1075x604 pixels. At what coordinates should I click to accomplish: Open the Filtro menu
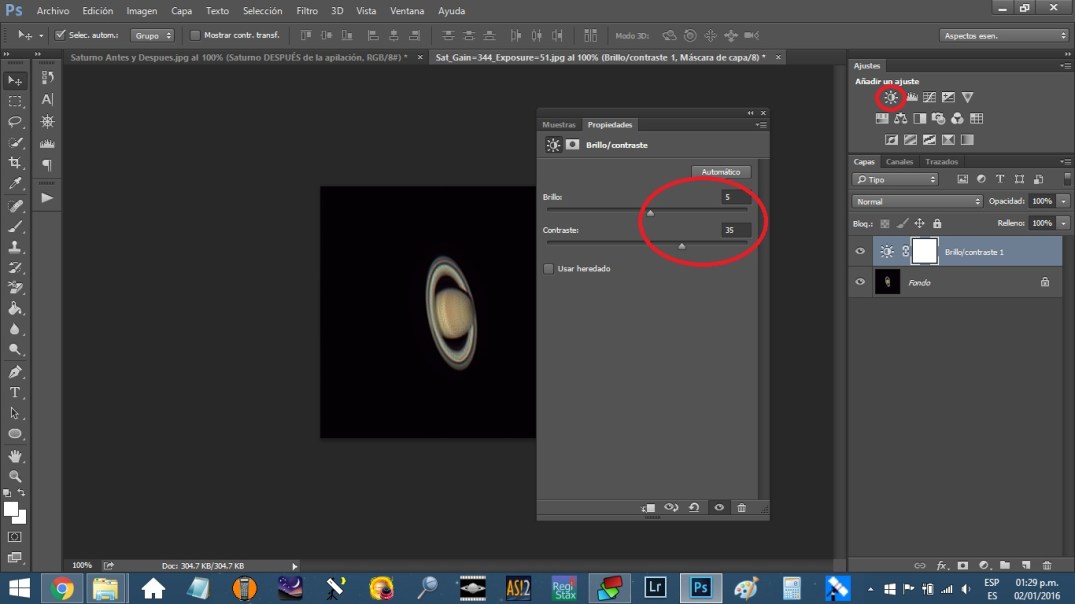coord(307,11)
